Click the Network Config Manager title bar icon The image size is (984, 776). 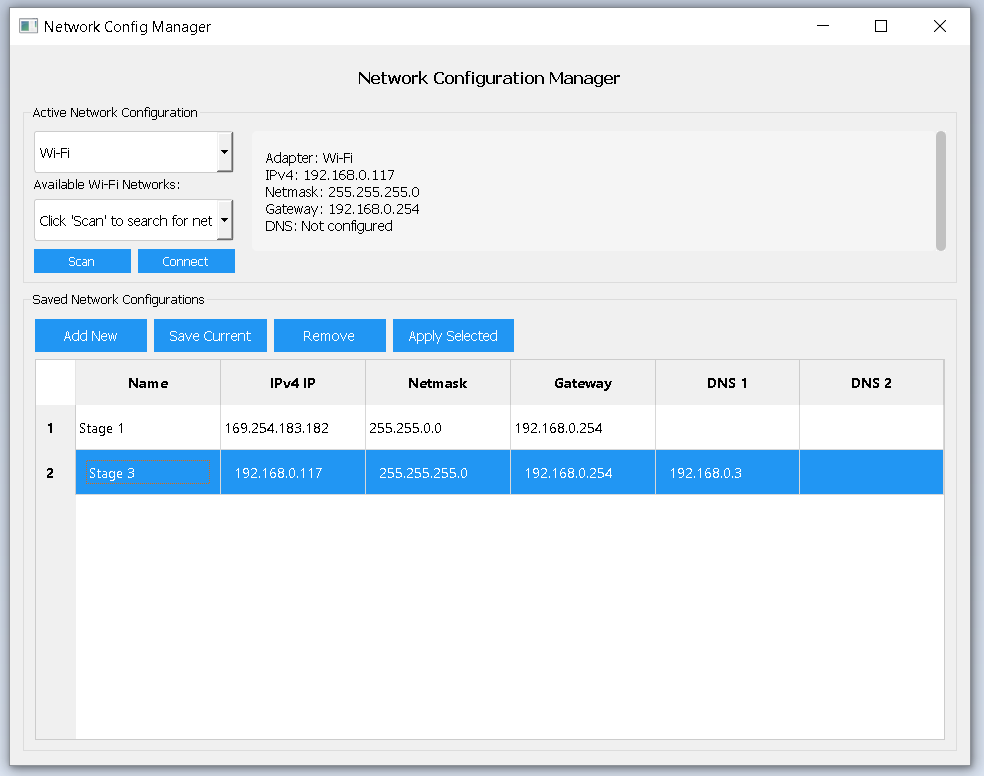click(28, 26)
